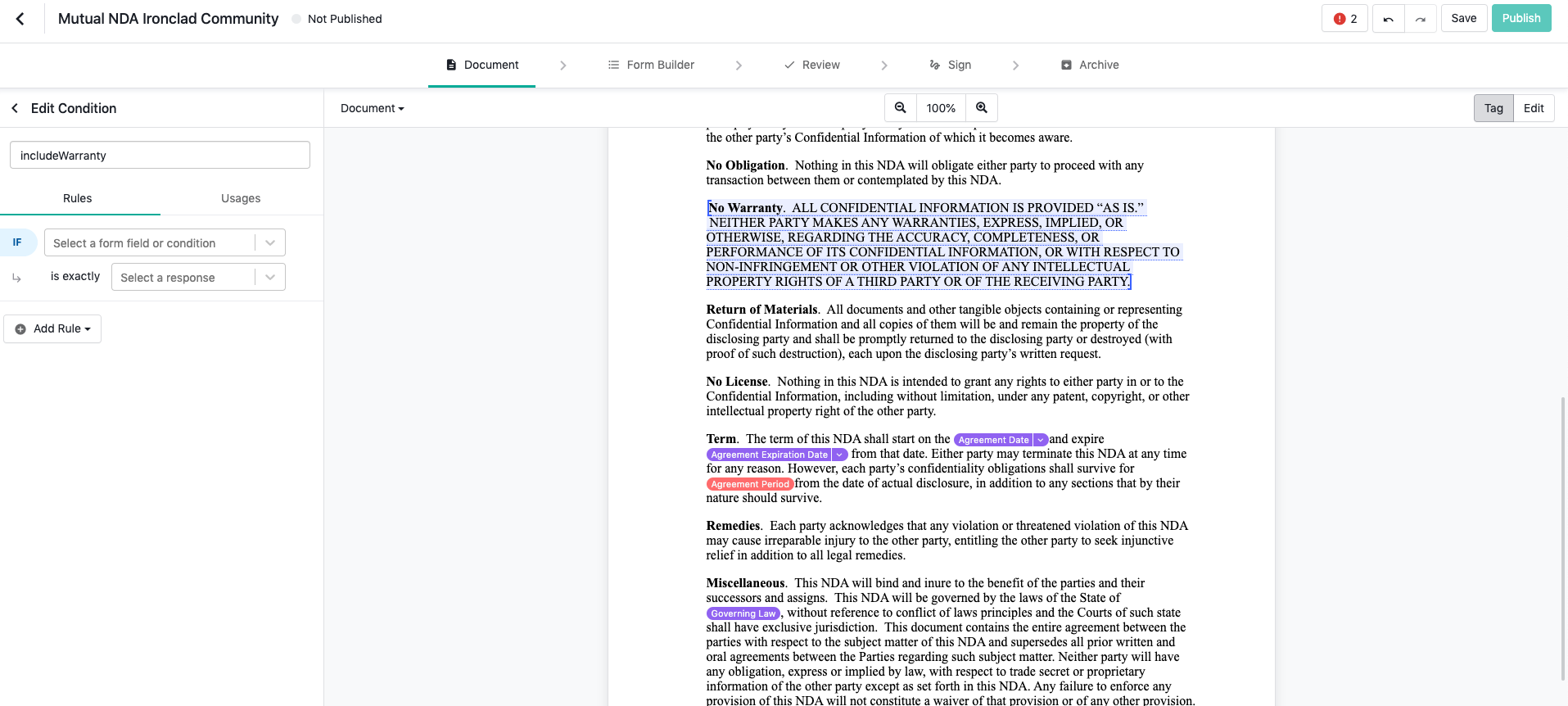Click the Not Published status dot

(x=296, y=19)
